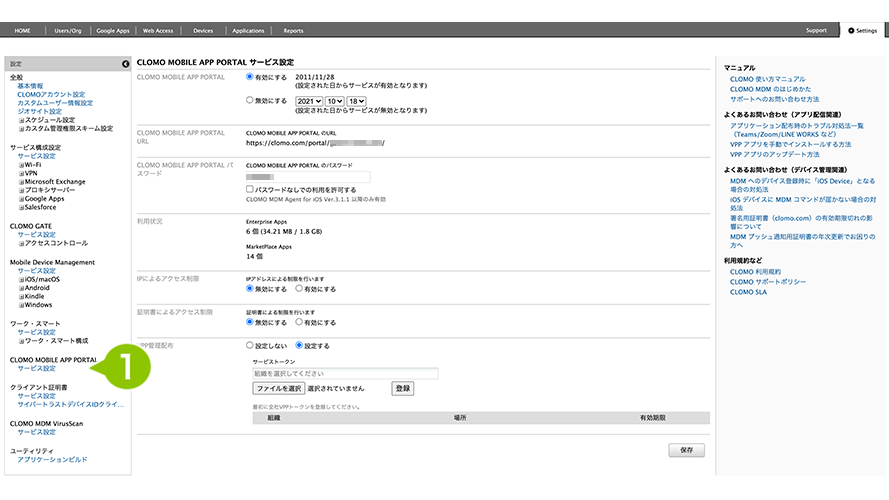Select 有効にする for certificate restriction
This screenshot has height=500, width=889.
coord(299,322)
